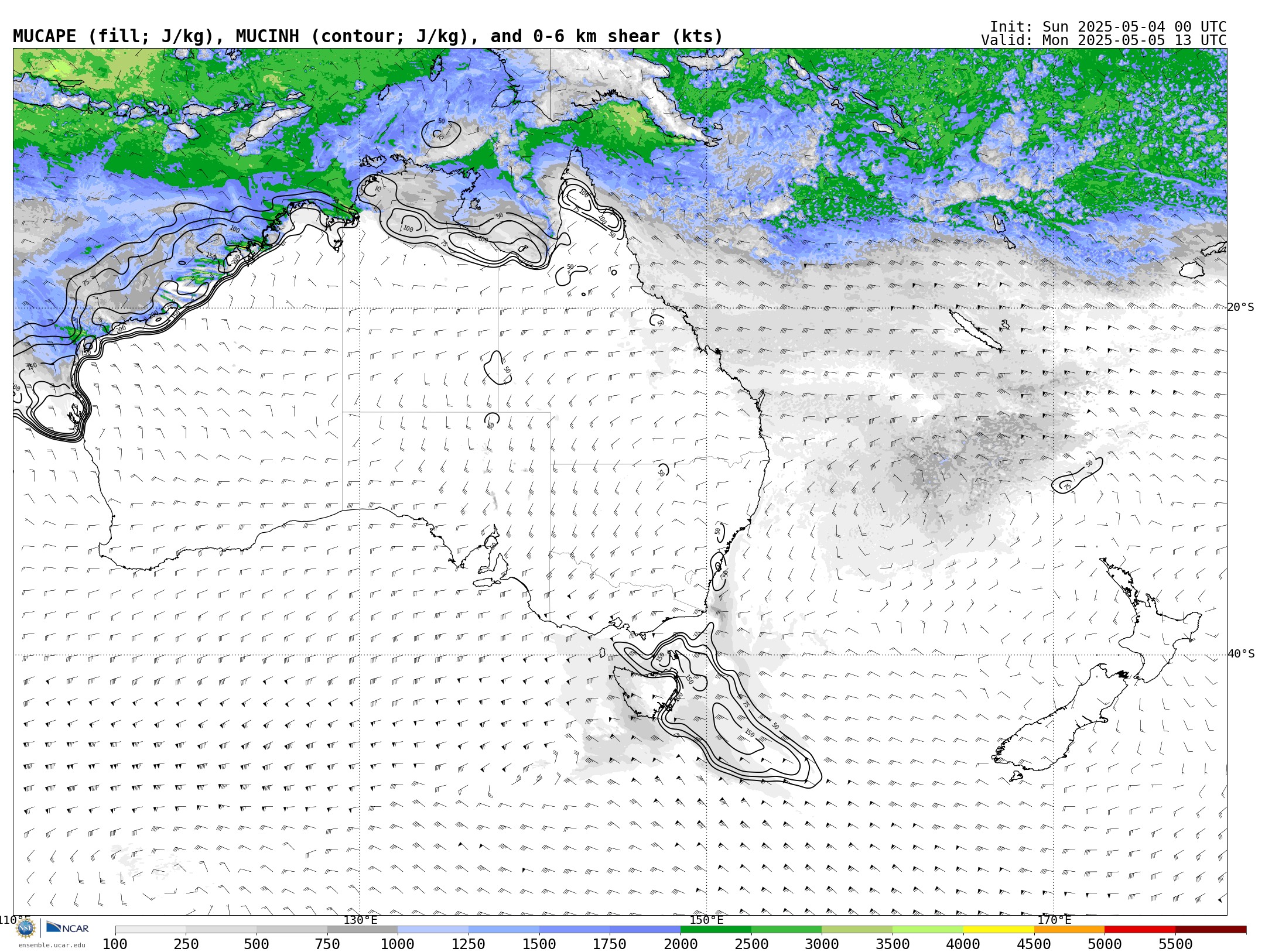
Task: Click the colorbar label 5000
Action: (x=1105, y=944)
